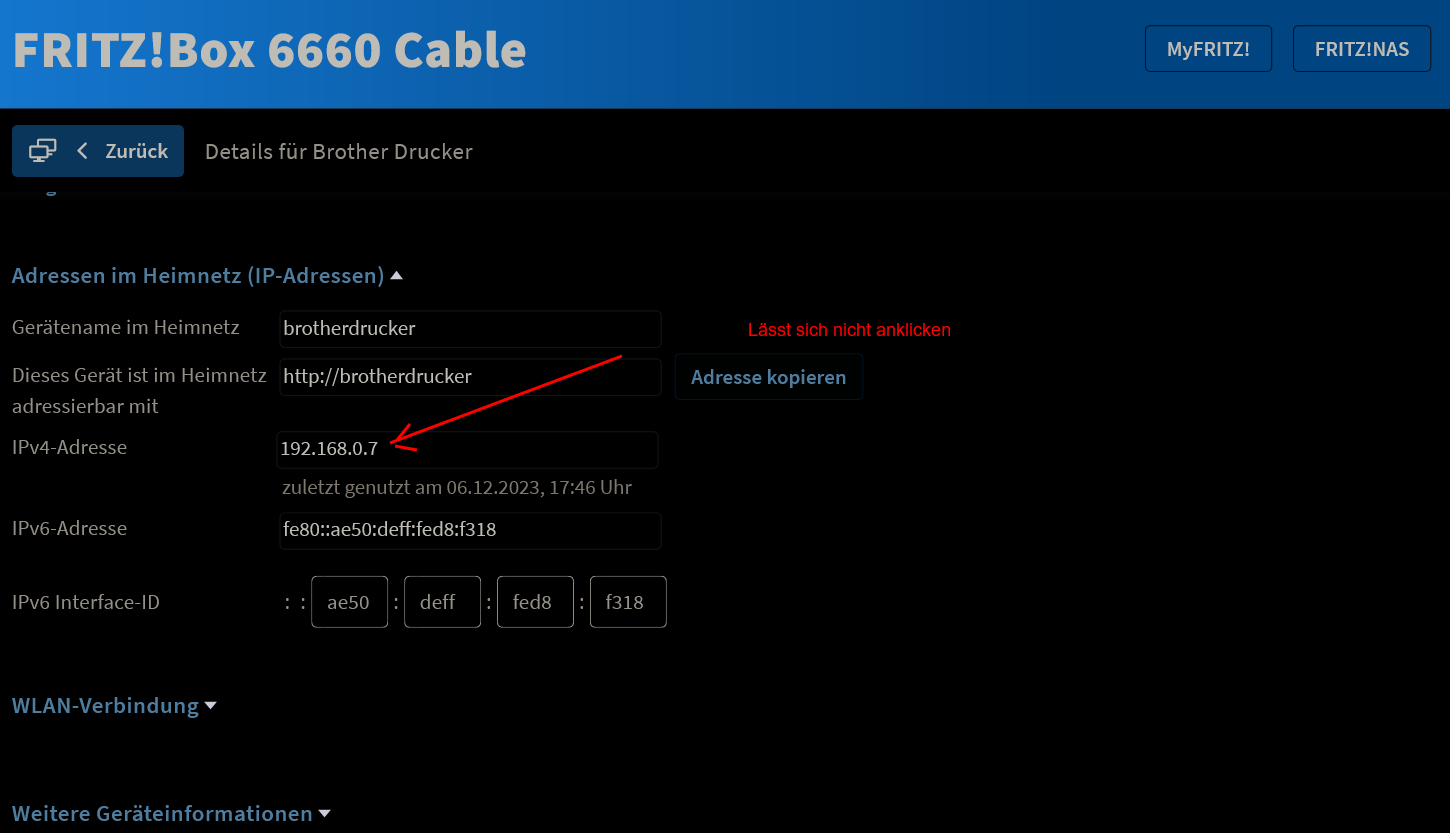Edit the IPv6 Interface-ID box deff
The image size is (1450, 833).
point(442,602)
